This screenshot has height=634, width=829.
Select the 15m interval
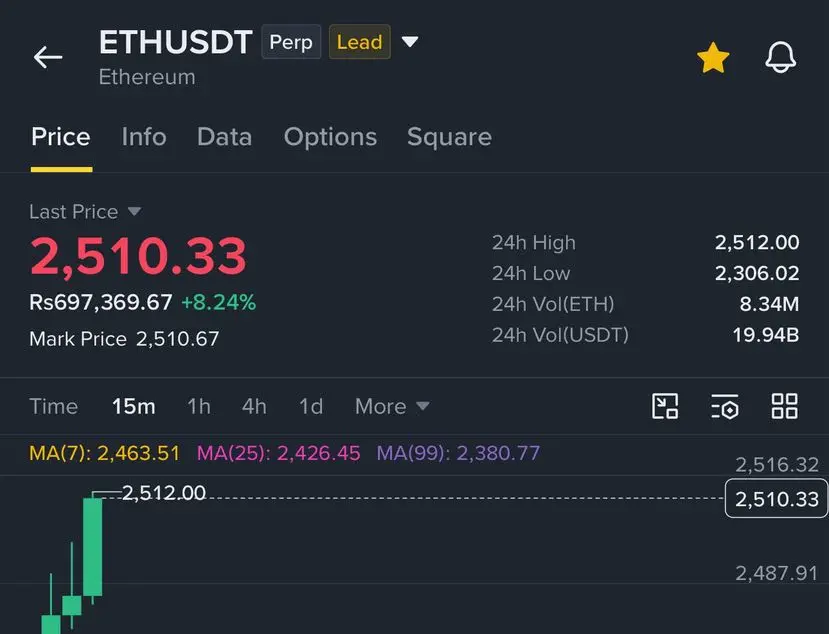click(134, 407)
